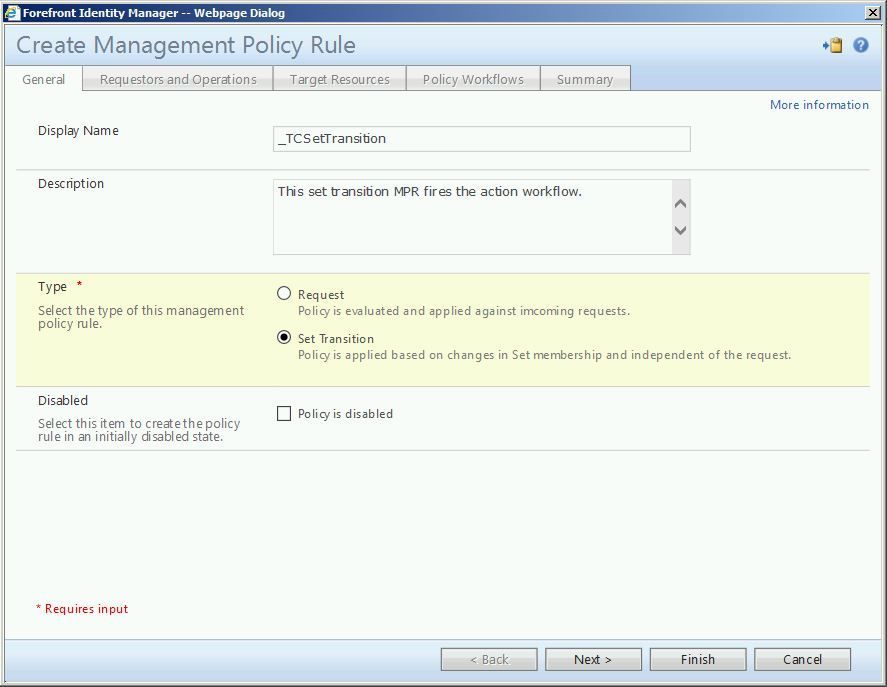
Task: Click the "Set Transition" option label
Action: (335, 338)
